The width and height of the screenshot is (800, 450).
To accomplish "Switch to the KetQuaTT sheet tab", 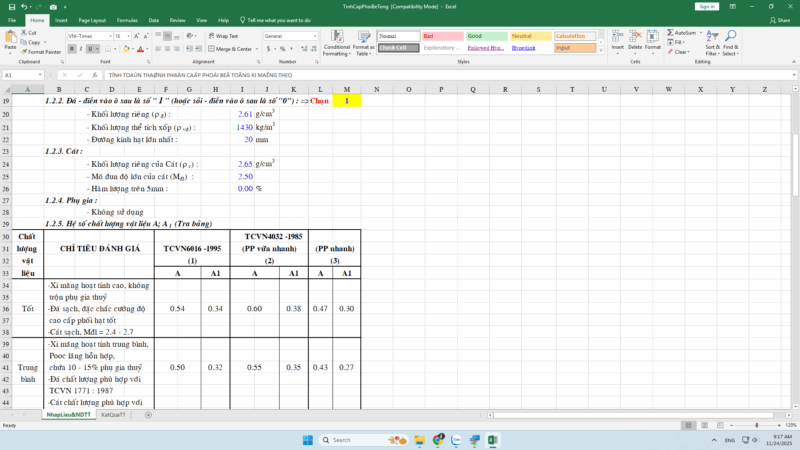I will tap(112, 414).
